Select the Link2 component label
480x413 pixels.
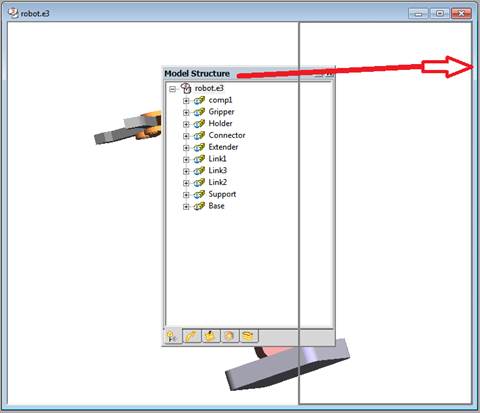pyautogui.click(x=217, y=182)
